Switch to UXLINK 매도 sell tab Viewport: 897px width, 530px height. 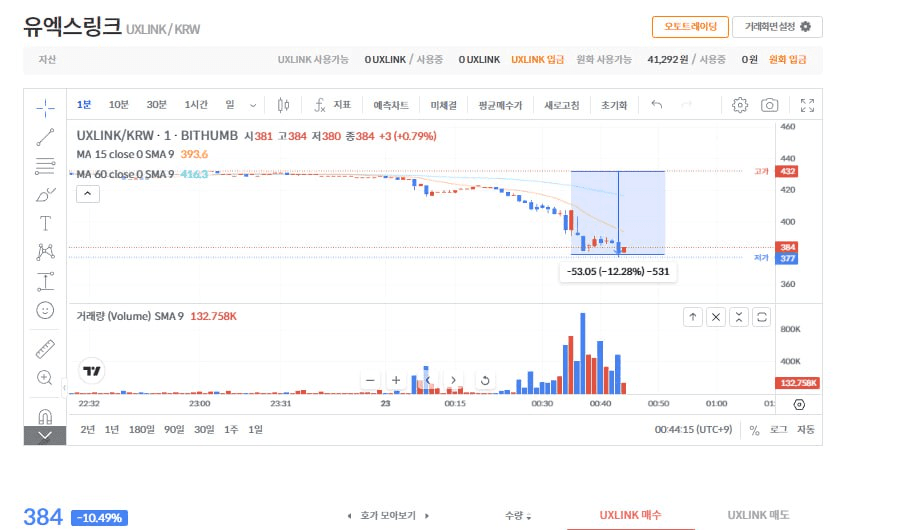pos(759,515)
